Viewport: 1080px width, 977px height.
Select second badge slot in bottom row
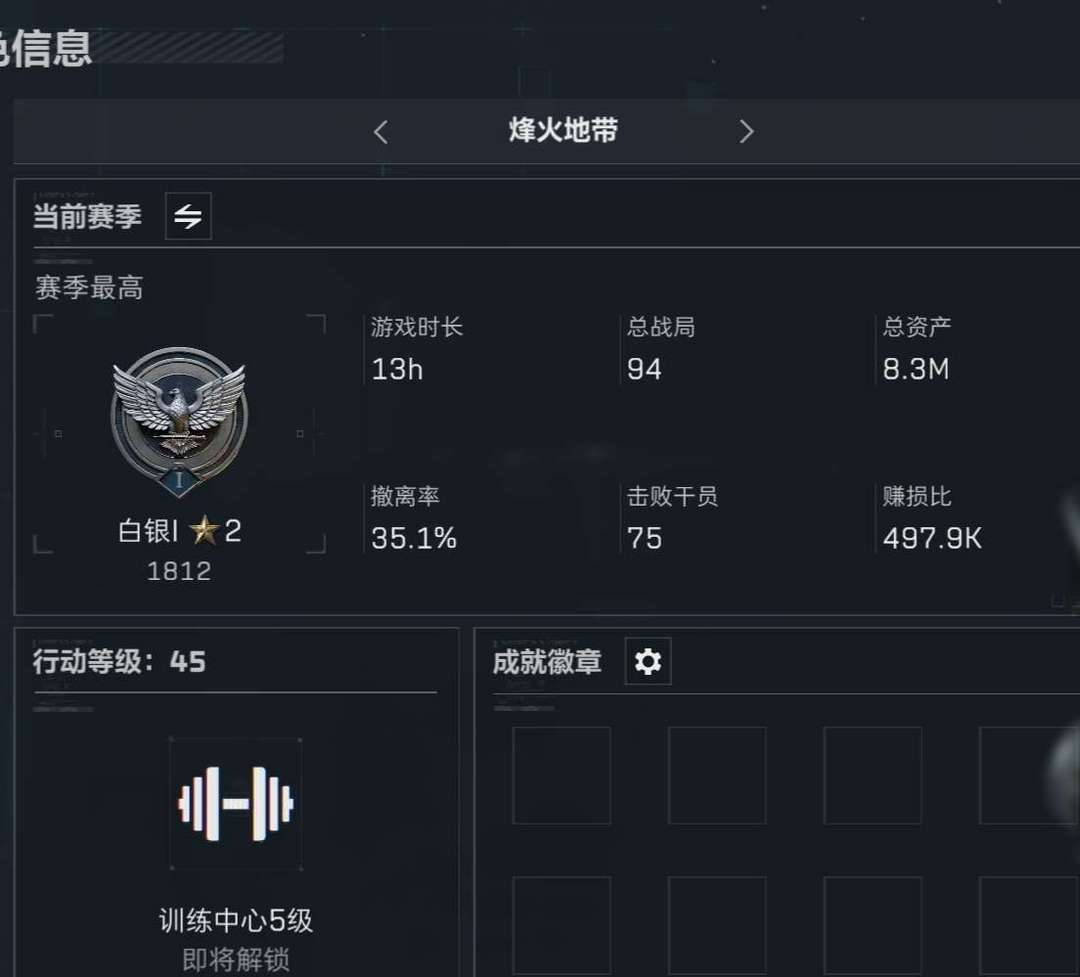(717, 923)
